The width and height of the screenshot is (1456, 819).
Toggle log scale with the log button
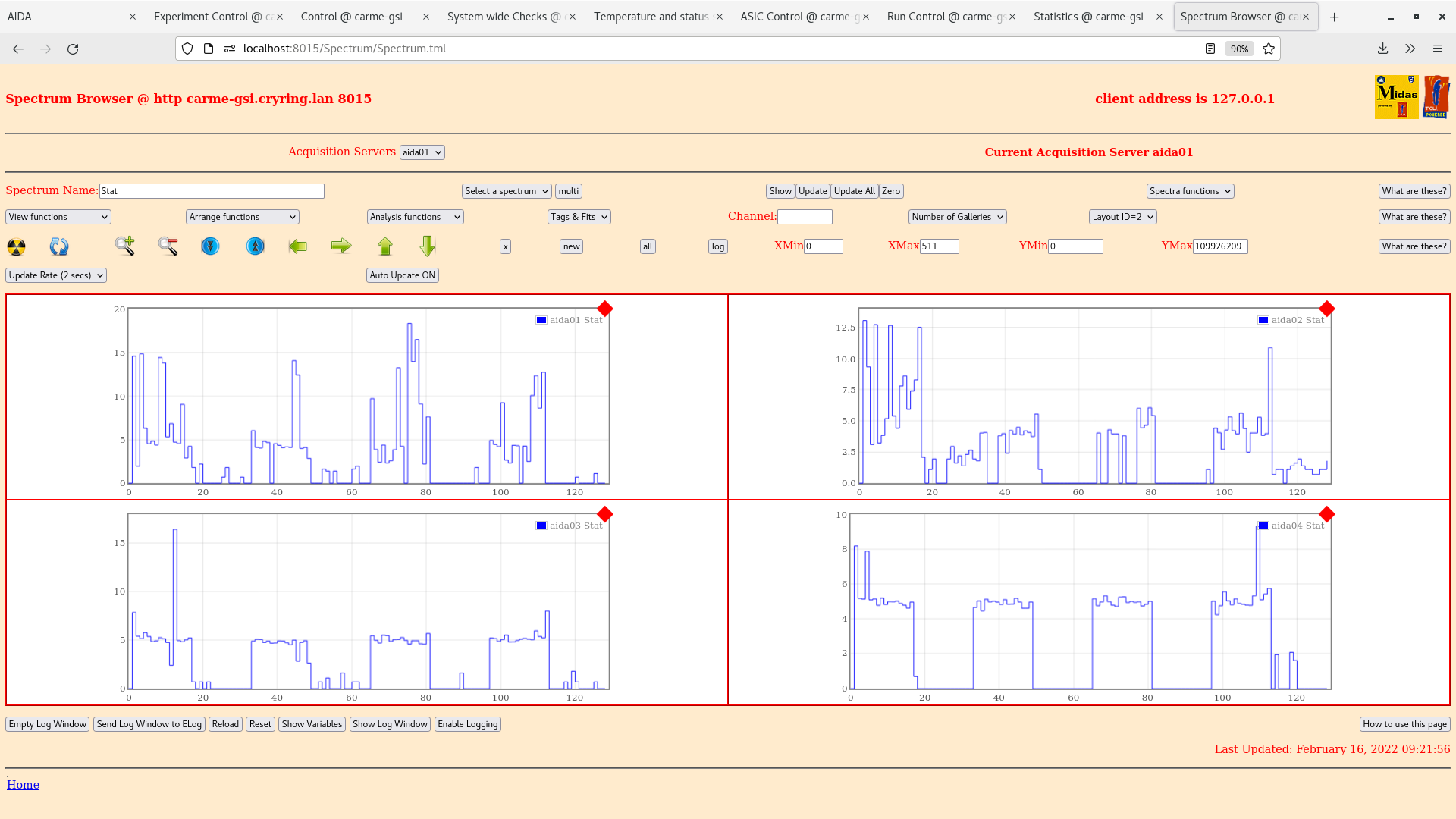click(717, 246)
